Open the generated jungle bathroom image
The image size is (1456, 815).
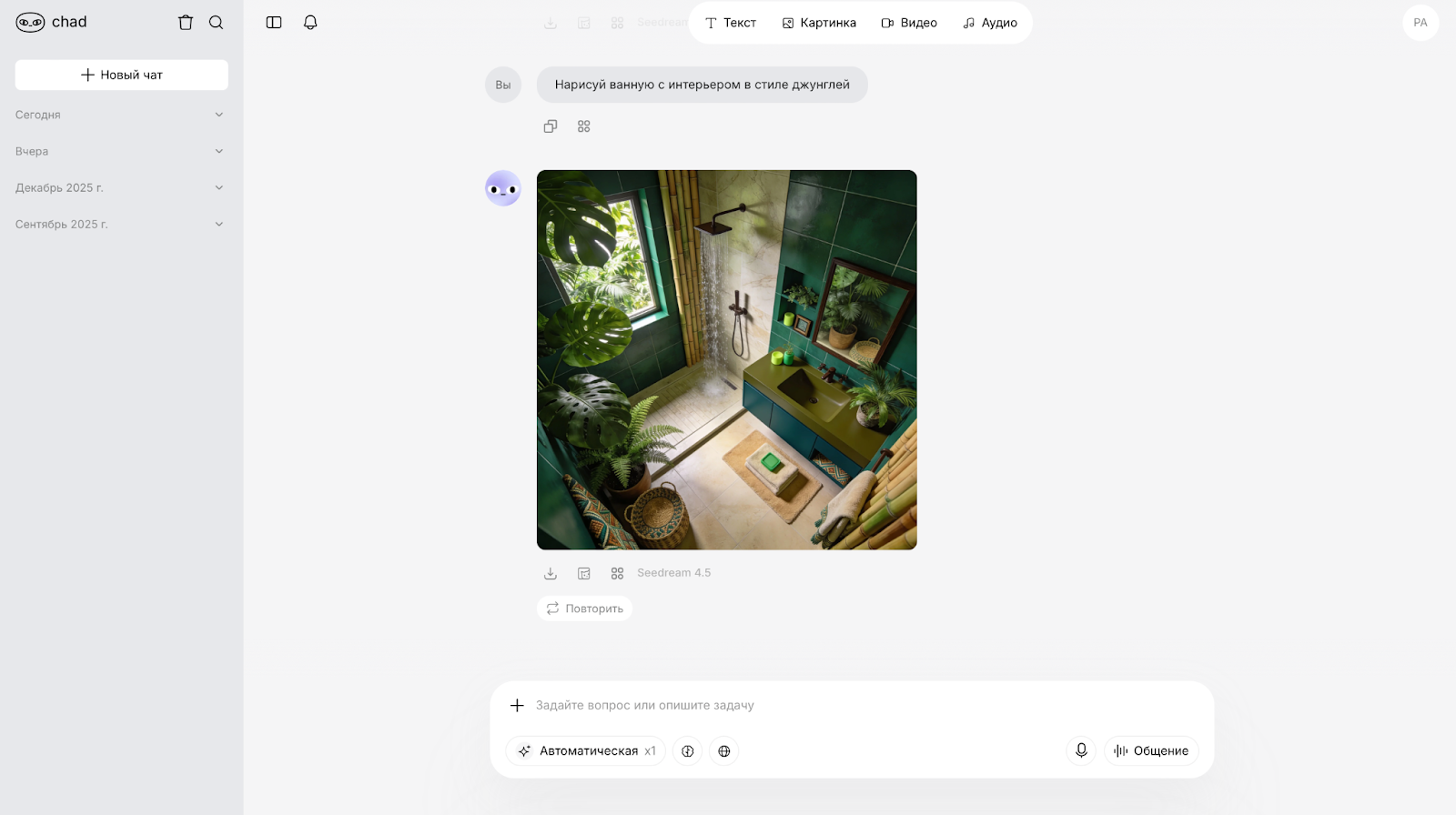coord(726,359)
